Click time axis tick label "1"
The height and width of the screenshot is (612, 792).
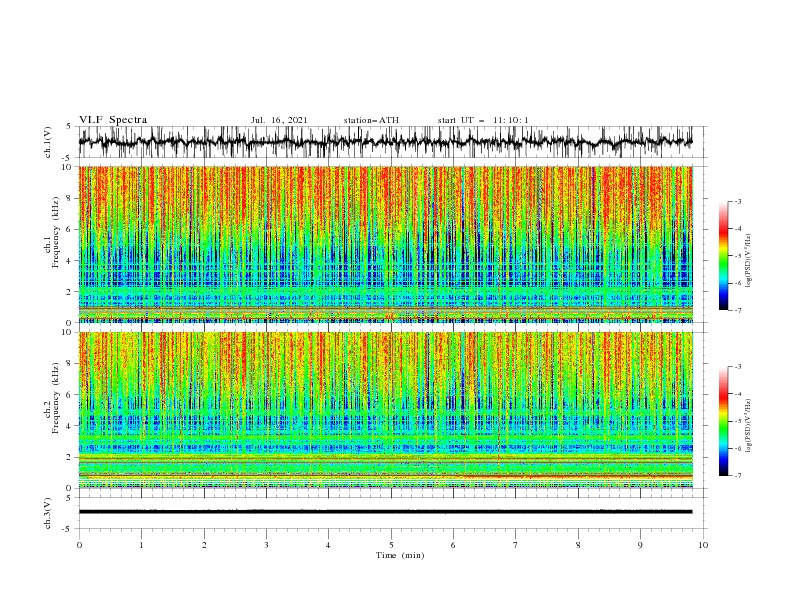click(x=141, y=545)
